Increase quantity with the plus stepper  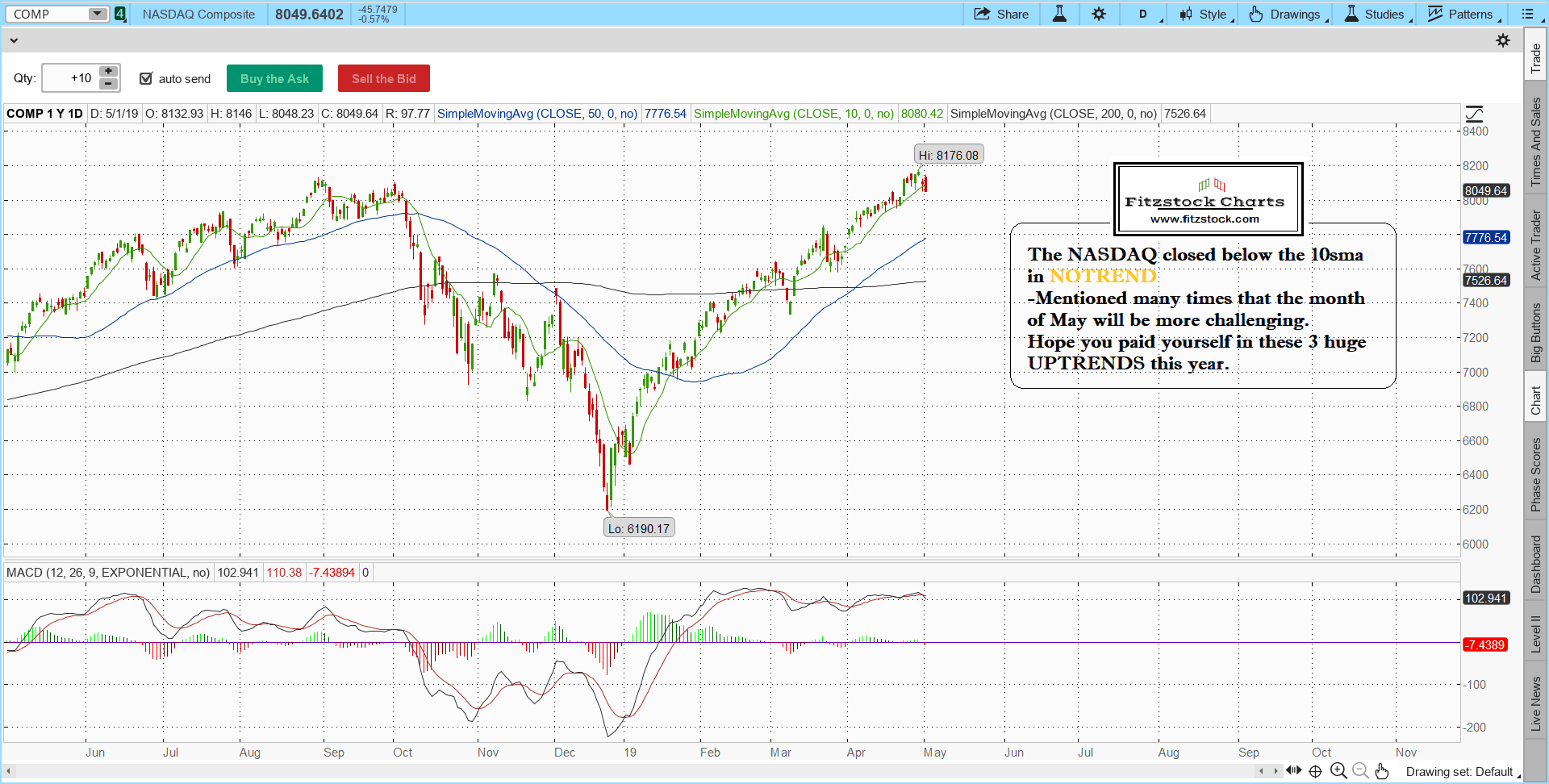point(108,72)
